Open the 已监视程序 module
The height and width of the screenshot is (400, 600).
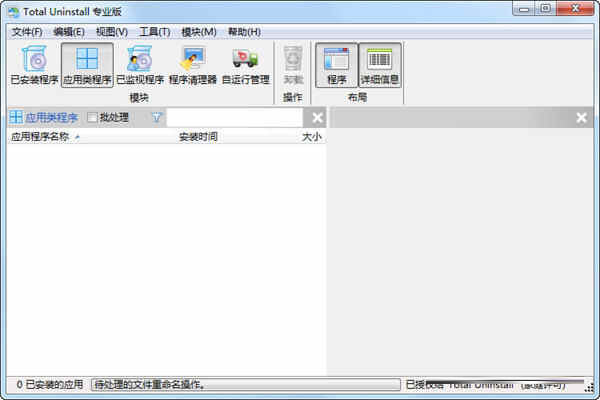(139, 64)
